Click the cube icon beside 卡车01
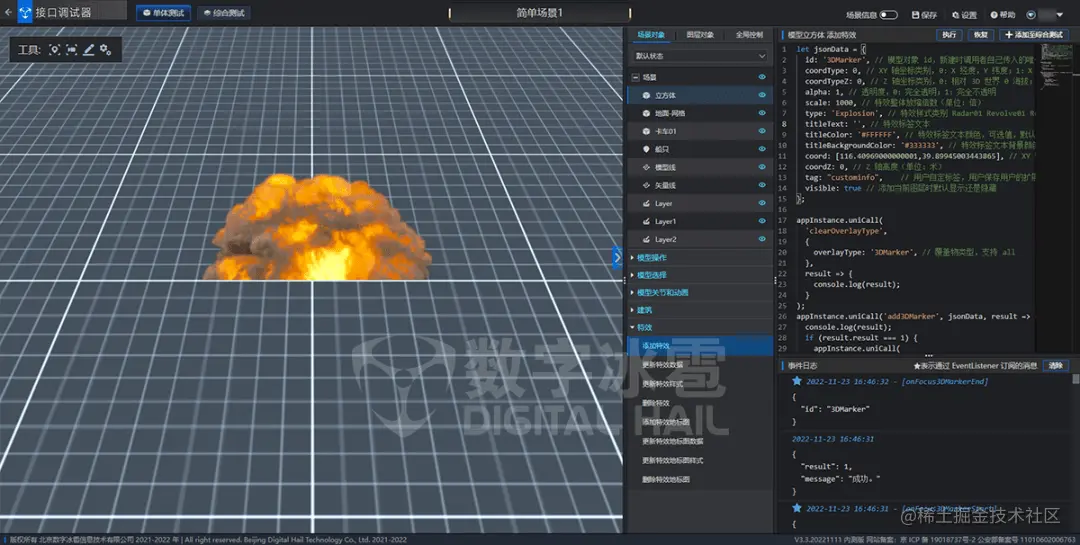 [x=646, y=131]
